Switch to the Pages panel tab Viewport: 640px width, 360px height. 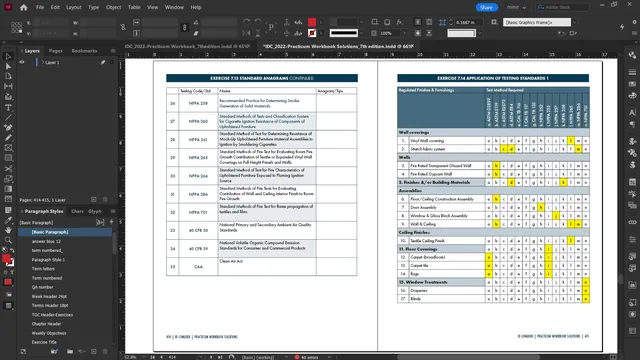[x=56, y=51]
